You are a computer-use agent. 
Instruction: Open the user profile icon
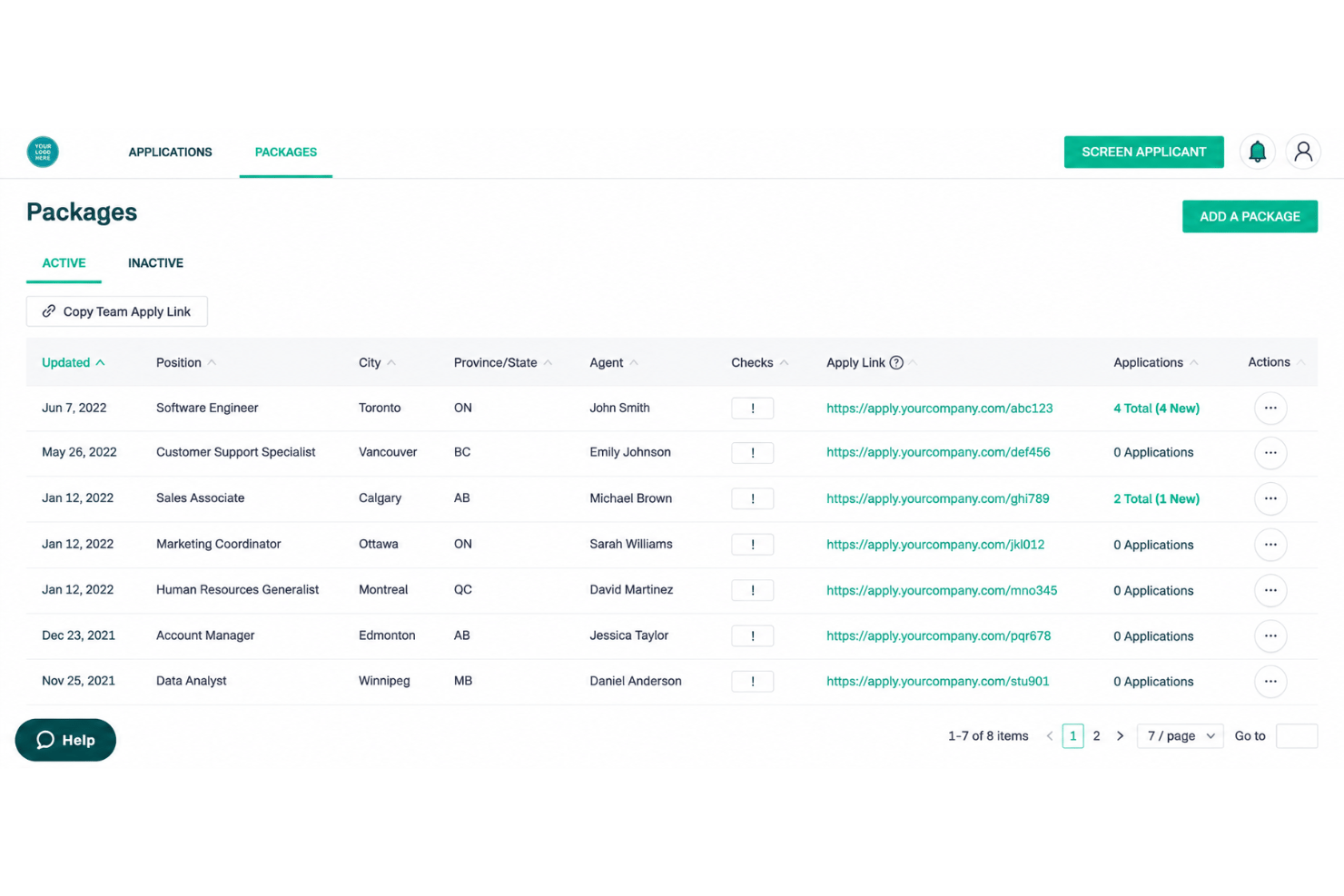(x=1303, y=152)
